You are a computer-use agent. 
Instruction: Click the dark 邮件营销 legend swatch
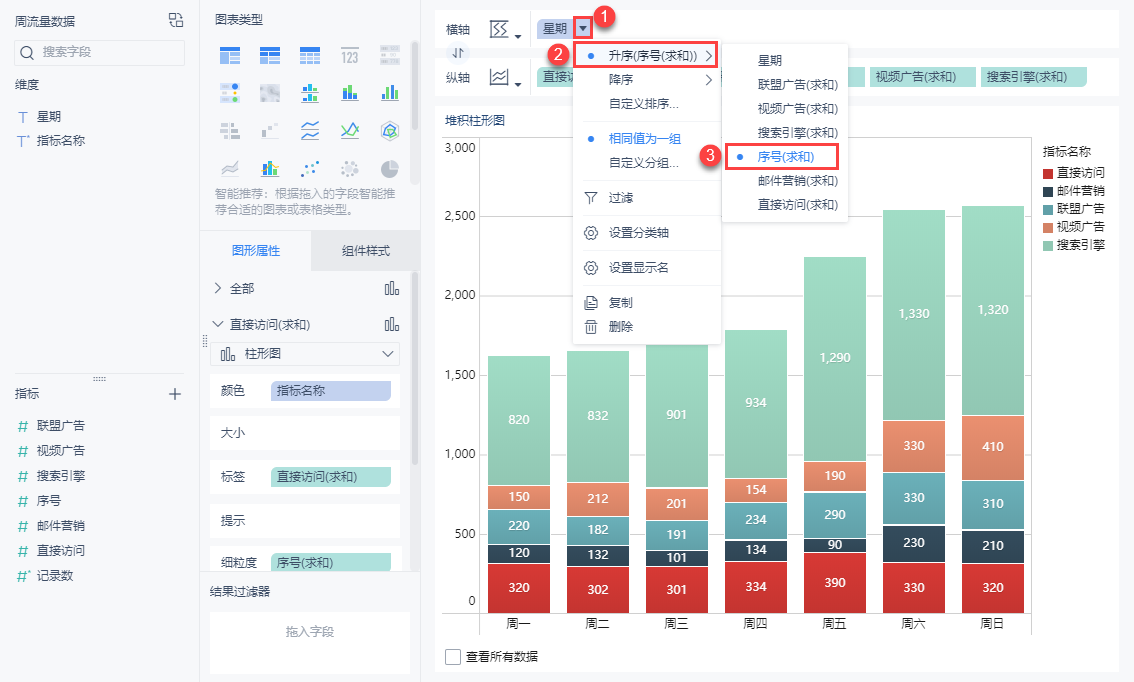[x=1048, y=192]
